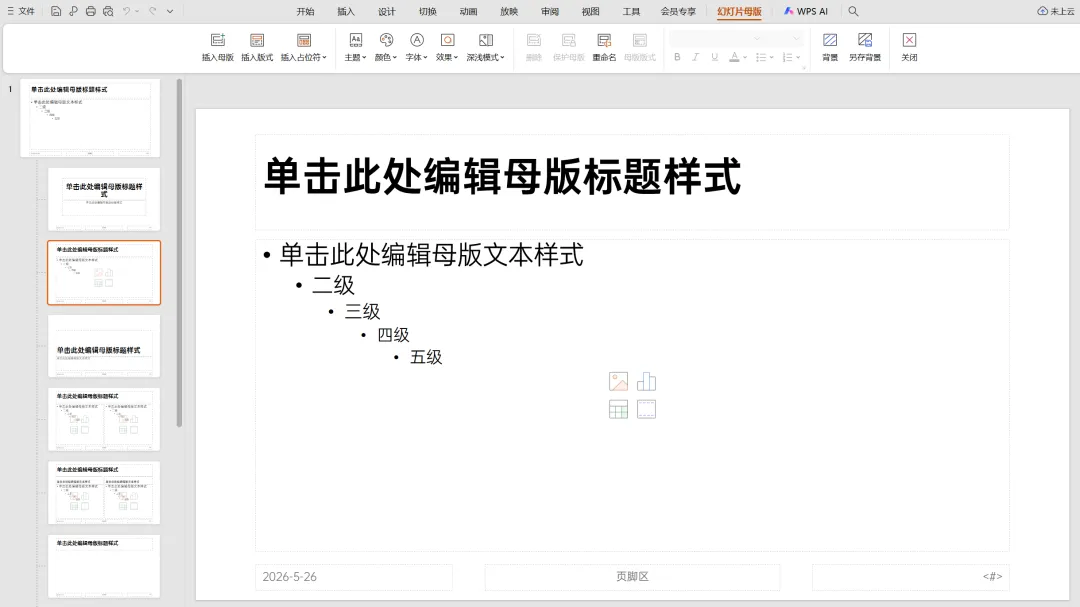
Task: Click the 四级 bullet text
Action: pos(393,335)
